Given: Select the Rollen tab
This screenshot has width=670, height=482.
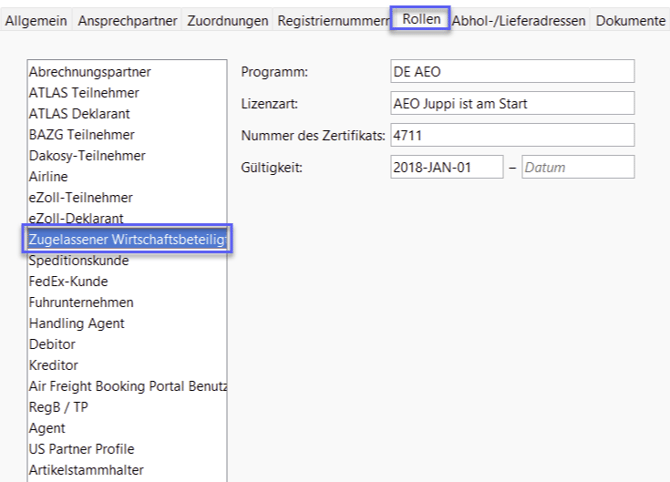Looking at the screenshot, I should pos(421,19).
